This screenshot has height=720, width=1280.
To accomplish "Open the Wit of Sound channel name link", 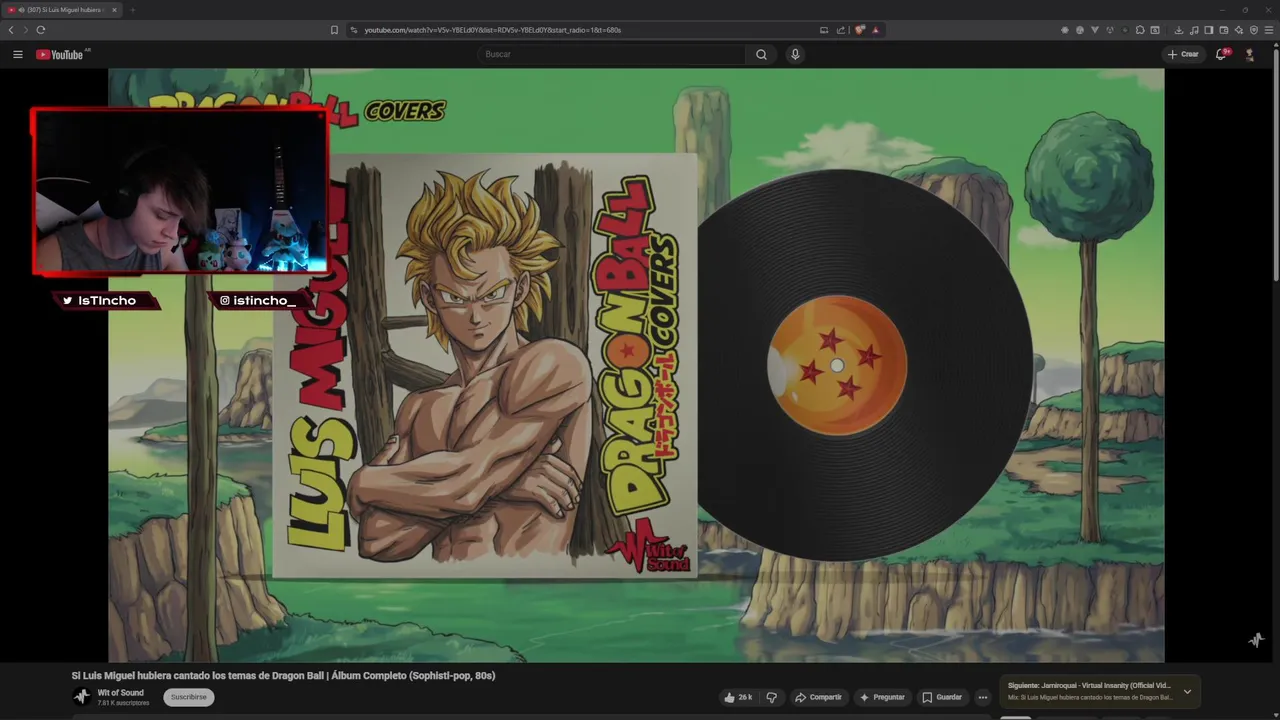I will [x=120, y=692].
